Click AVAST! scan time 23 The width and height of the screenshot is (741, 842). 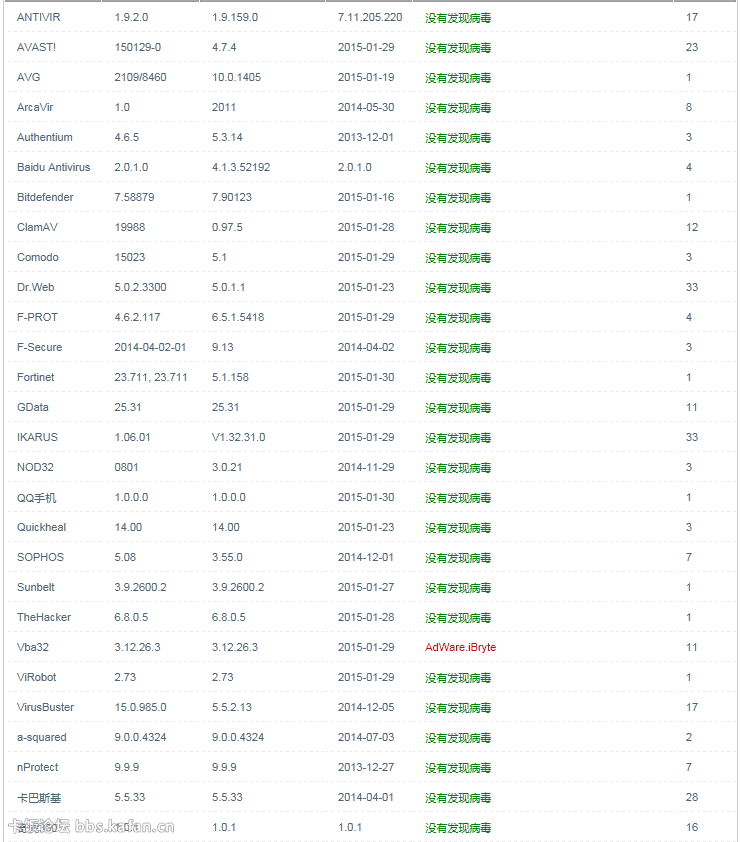click(692, 47)
